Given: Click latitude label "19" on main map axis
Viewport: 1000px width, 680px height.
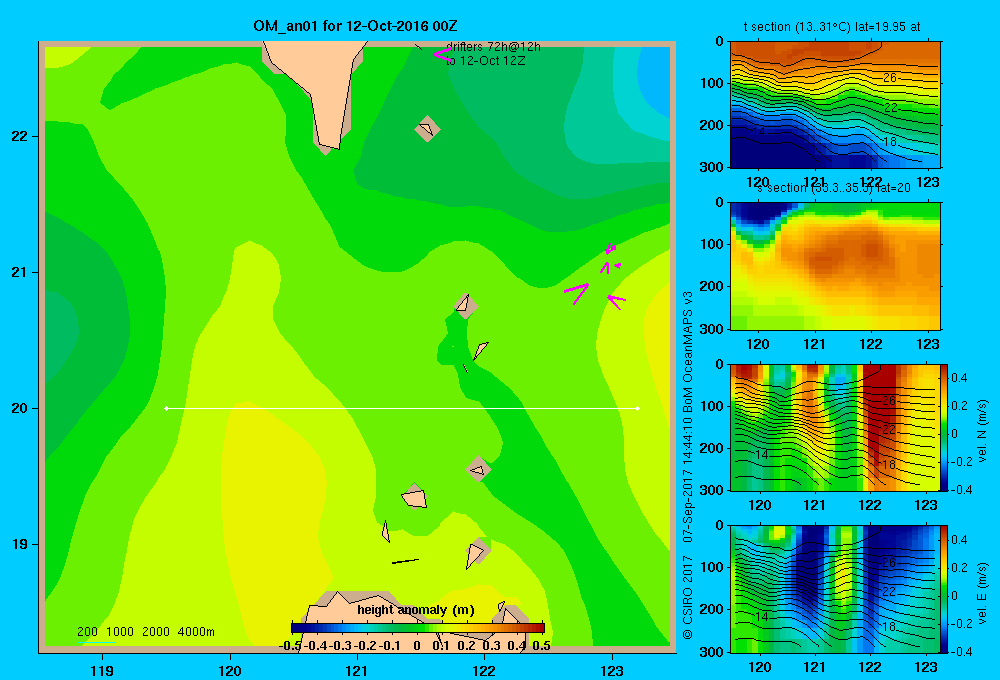Looking at the screenshot, I should (20, 544).
